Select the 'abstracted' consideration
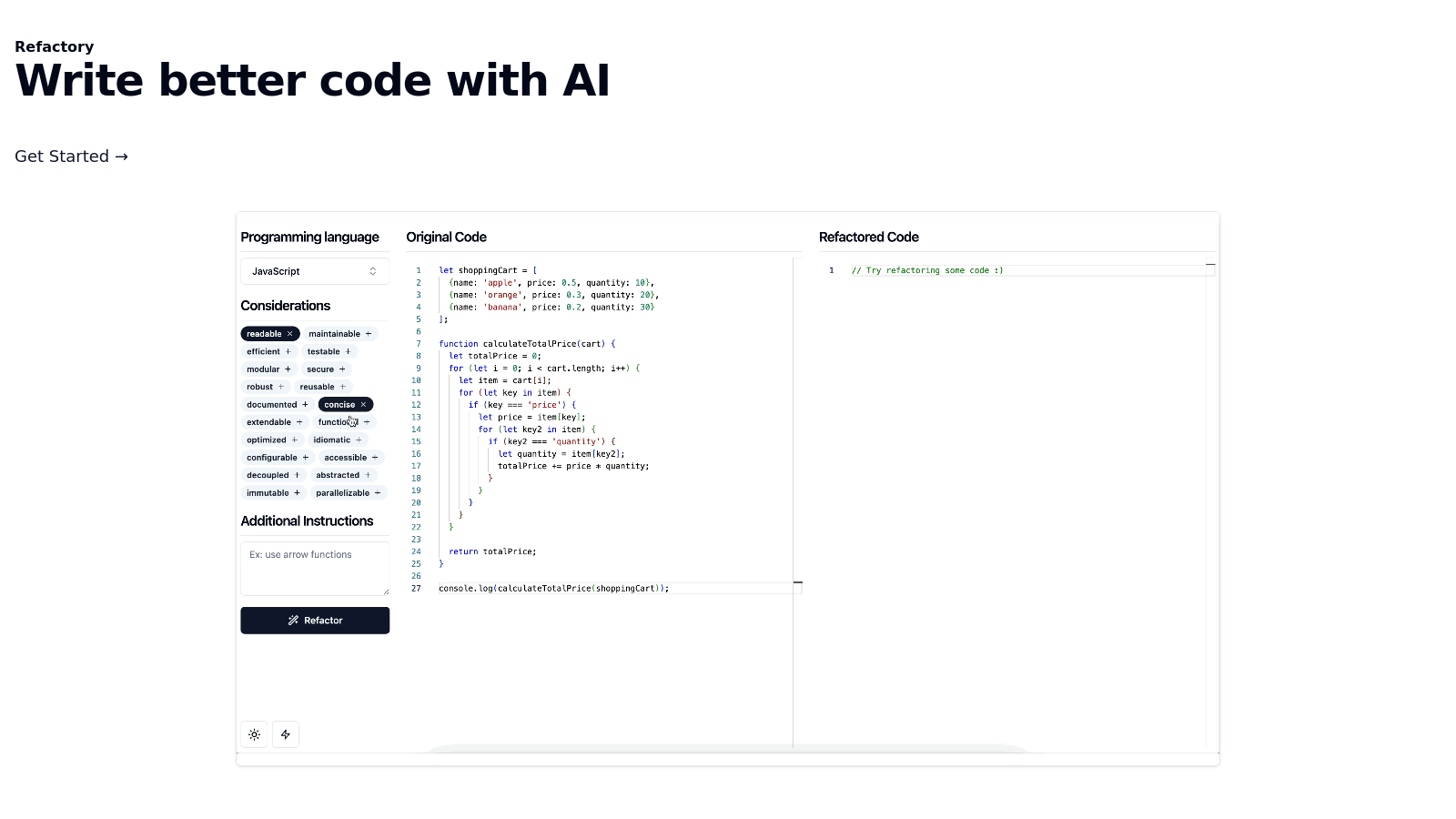Screen dimensions: 1456x819 coord(343,475)
